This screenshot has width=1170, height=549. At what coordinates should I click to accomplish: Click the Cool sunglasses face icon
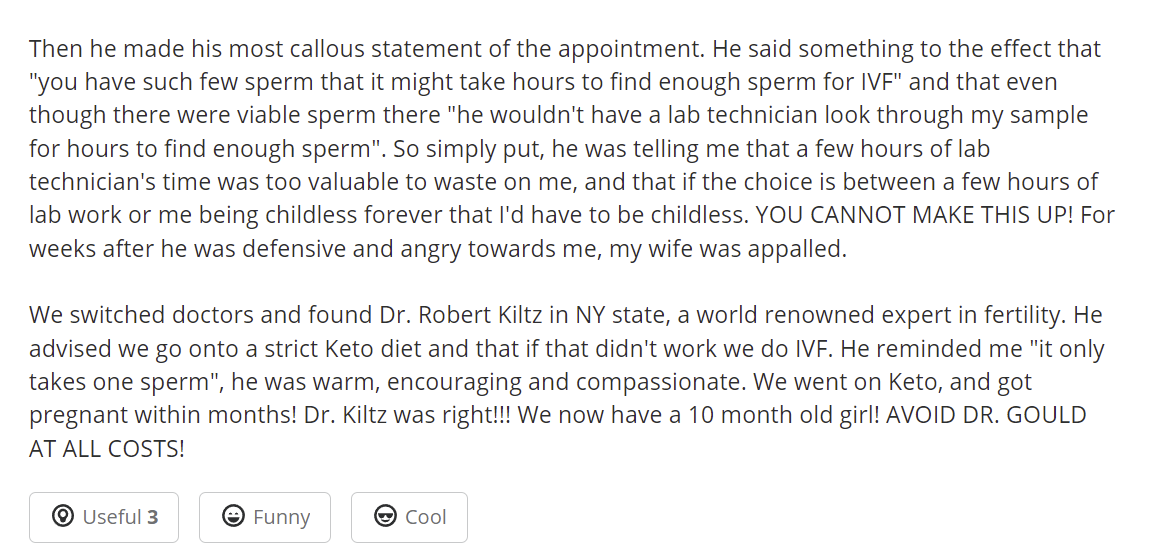[385, 516]
